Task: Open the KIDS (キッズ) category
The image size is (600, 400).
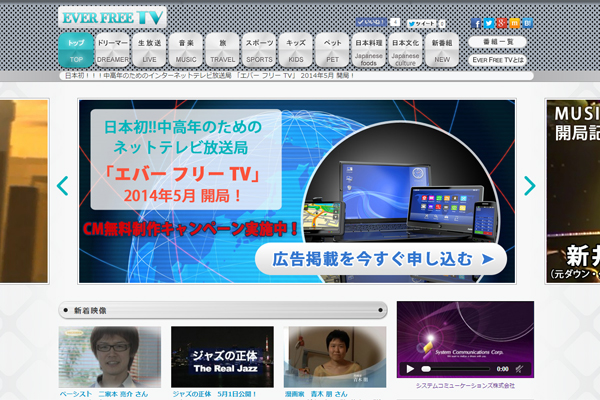Action: pyautogui.click(x=296, y=50)
